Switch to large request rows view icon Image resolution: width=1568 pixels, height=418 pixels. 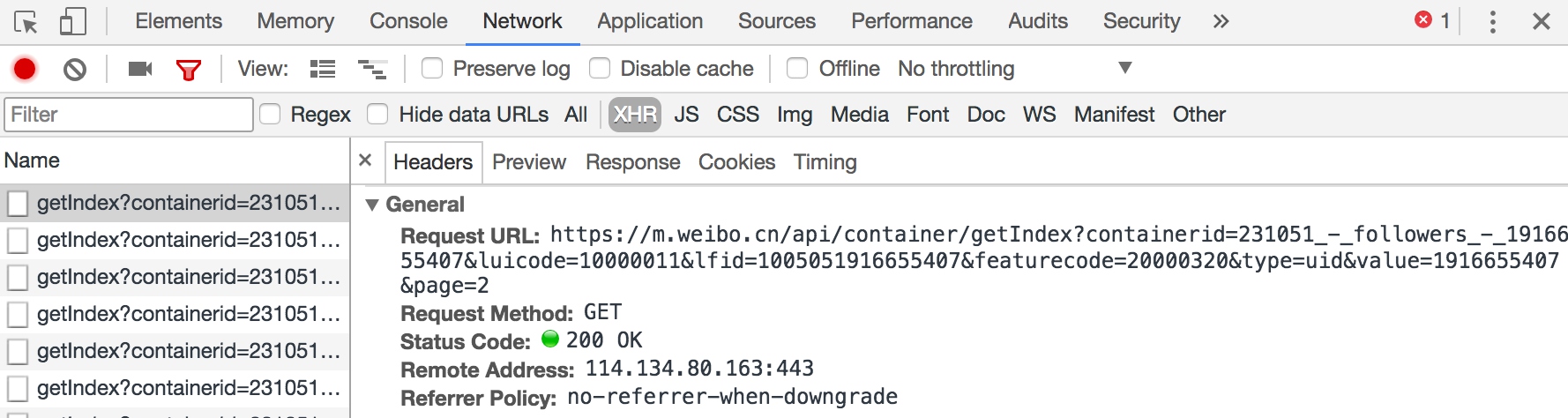click(x=323, y=69)
